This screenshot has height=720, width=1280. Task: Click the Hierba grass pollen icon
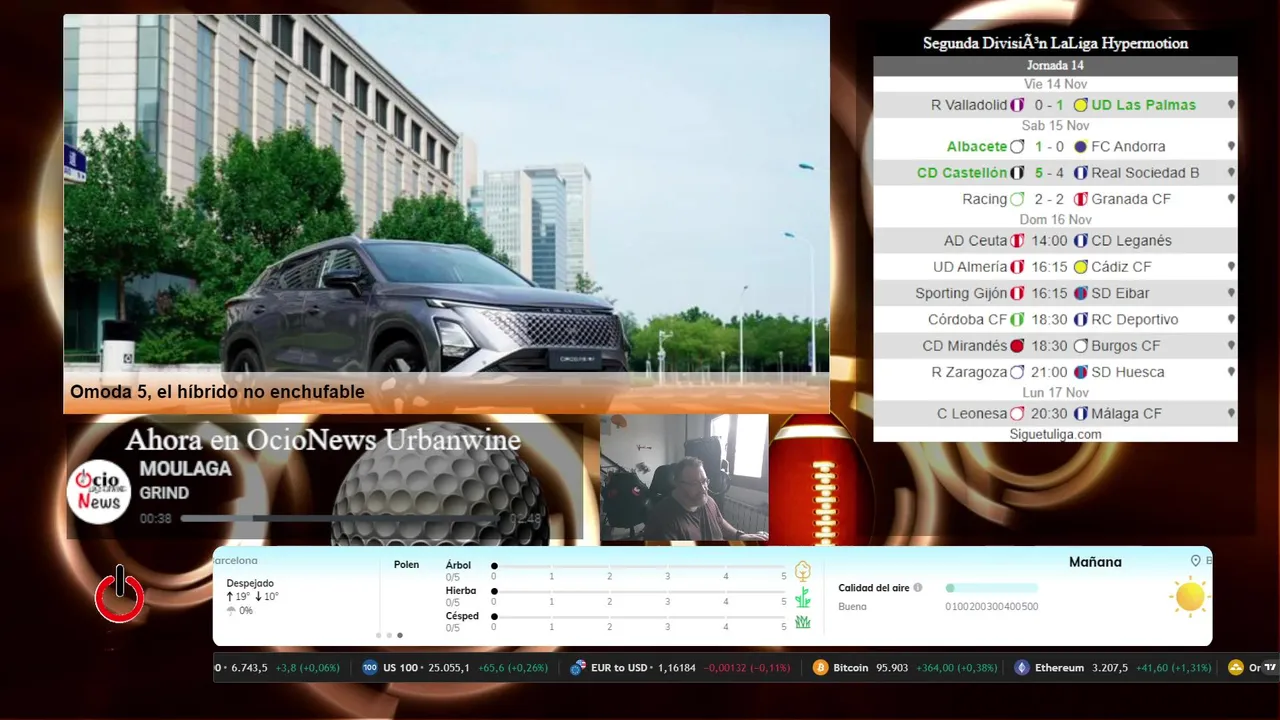coord(802,597)
